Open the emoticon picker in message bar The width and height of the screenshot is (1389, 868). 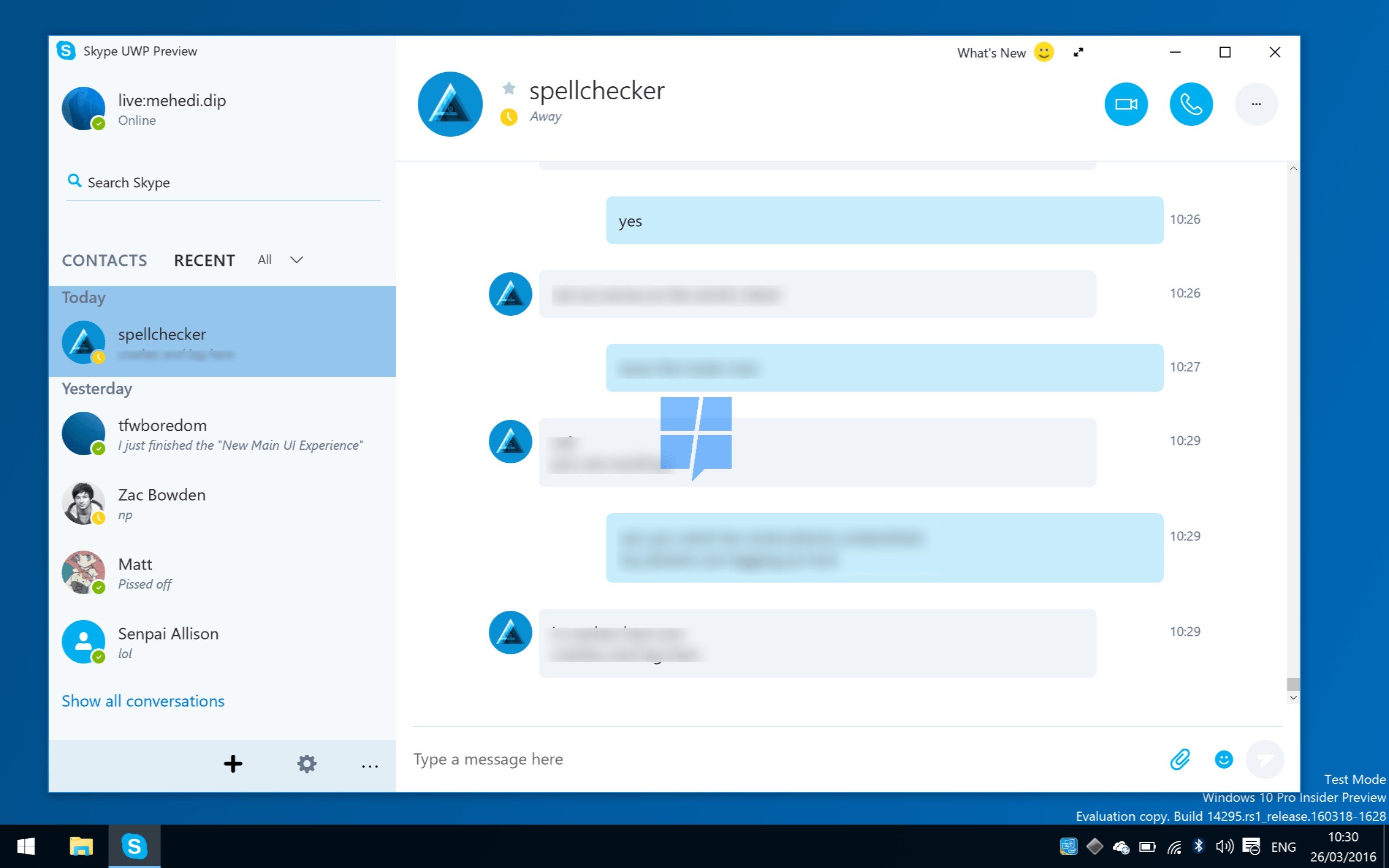click(1223, 759)
